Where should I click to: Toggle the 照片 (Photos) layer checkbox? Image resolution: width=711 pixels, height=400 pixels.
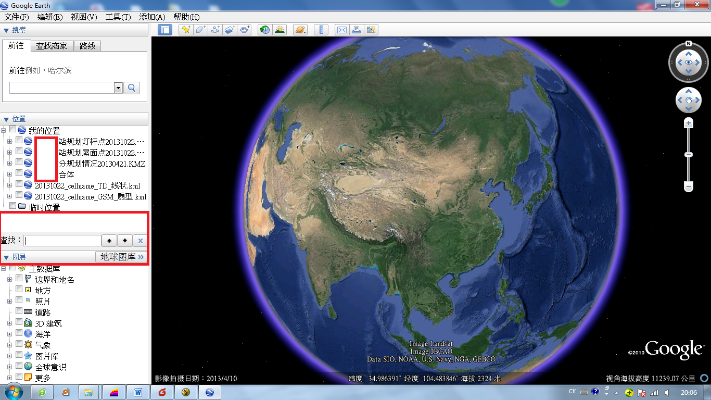(19, 300)
